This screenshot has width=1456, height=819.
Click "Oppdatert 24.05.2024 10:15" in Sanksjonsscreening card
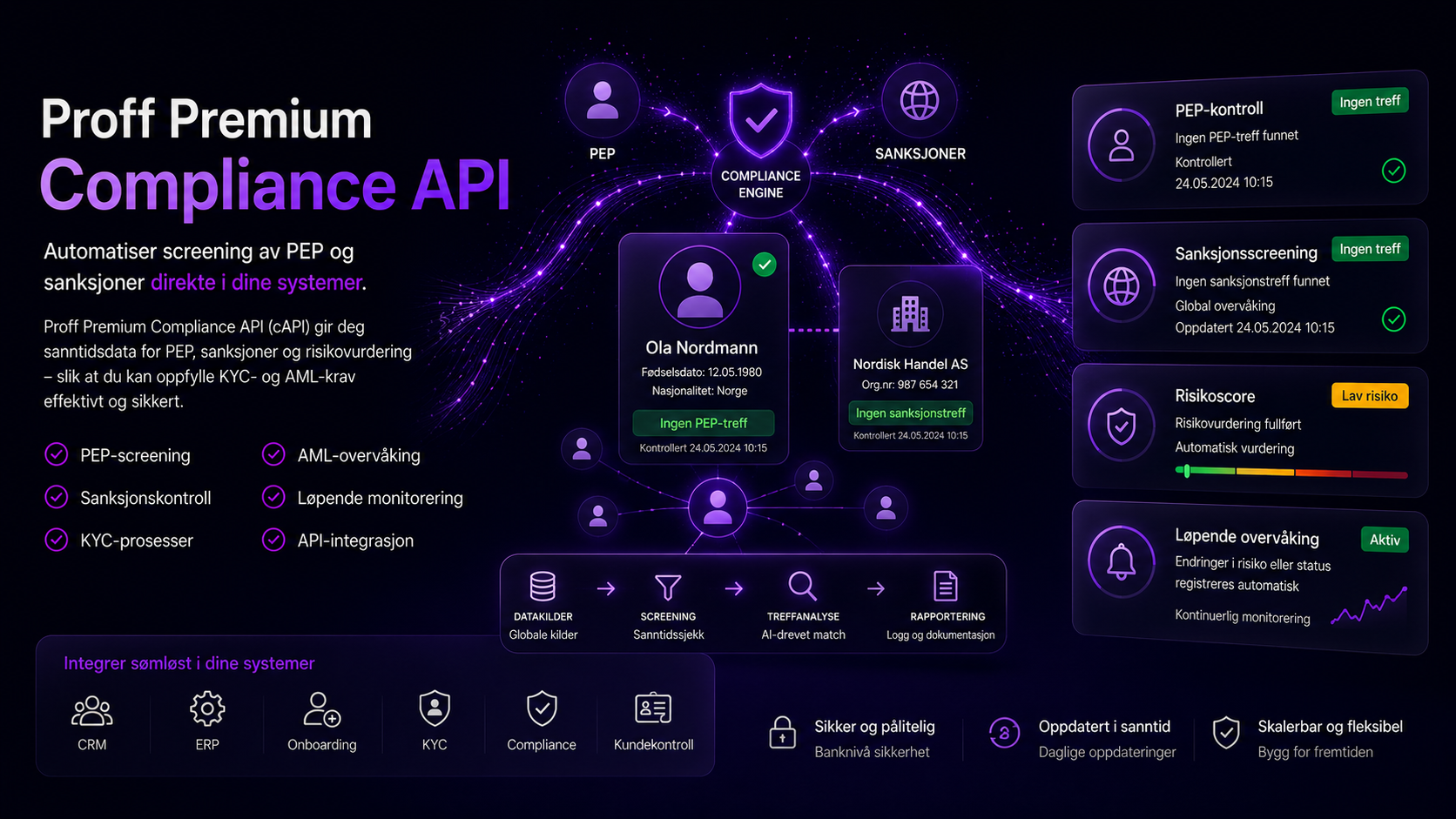point(1255,327)
